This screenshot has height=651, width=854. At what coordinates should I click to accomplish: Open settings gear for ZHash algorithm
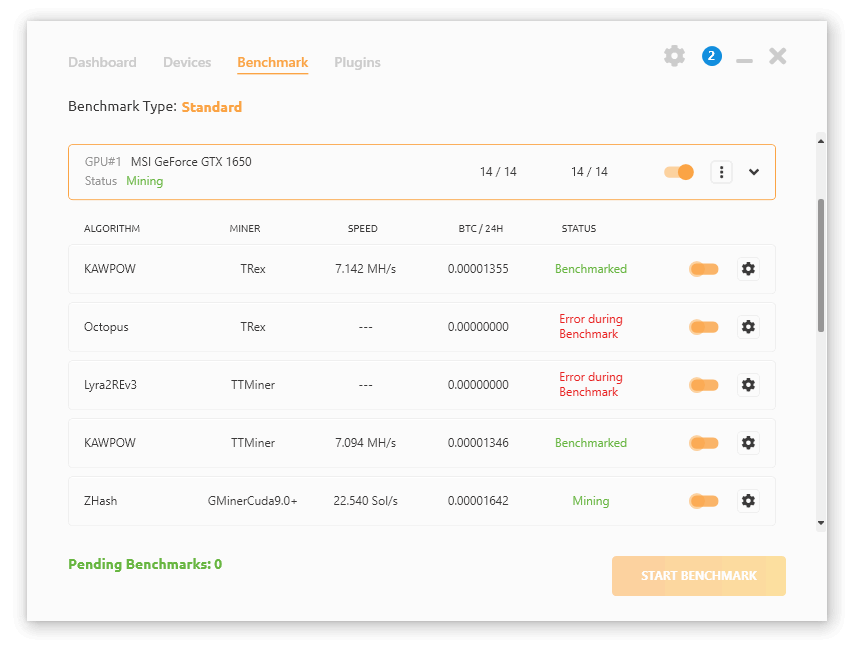[x=748, y=501]
